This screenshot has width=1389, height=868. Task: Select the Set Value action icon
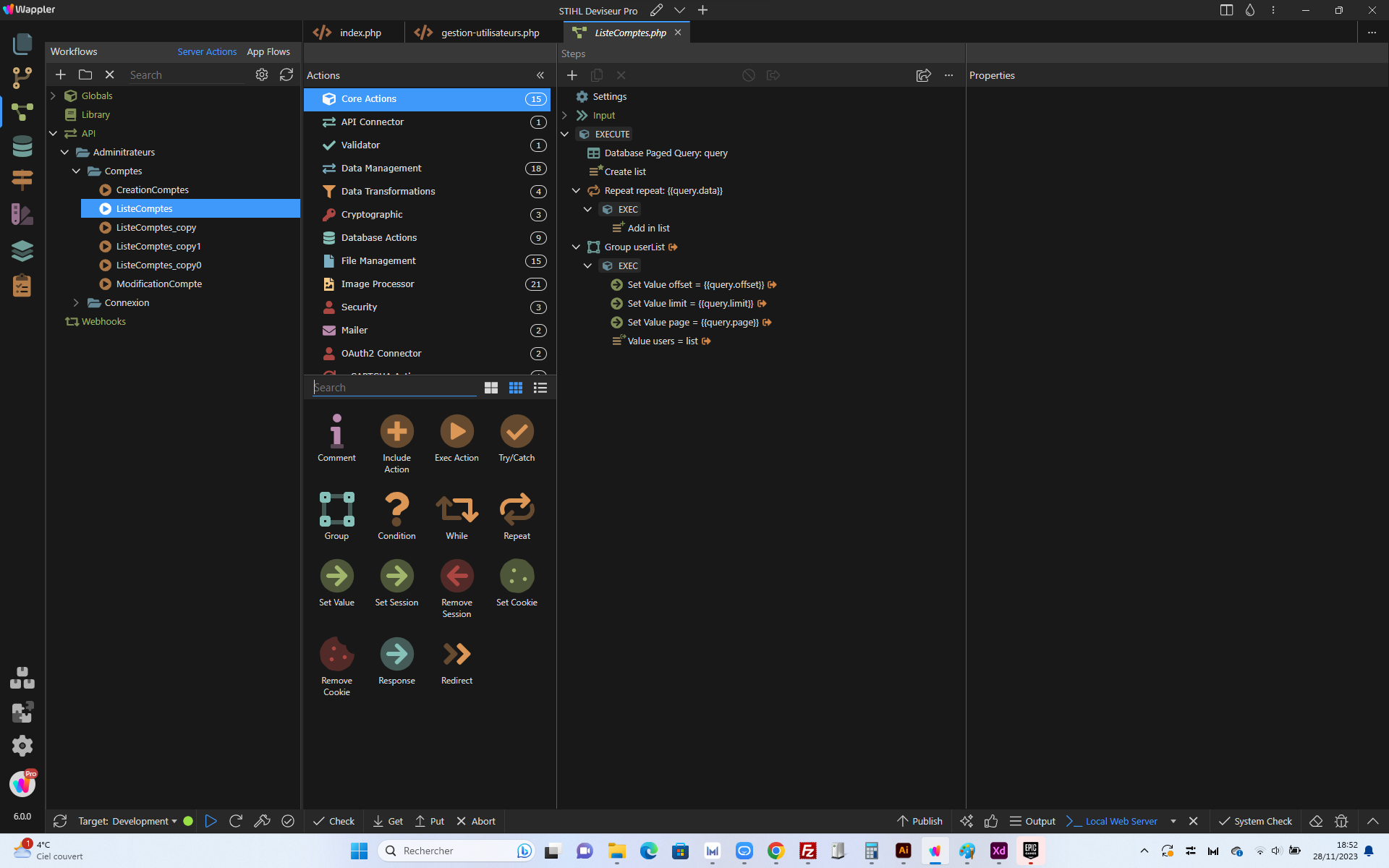tap(336, 576)
